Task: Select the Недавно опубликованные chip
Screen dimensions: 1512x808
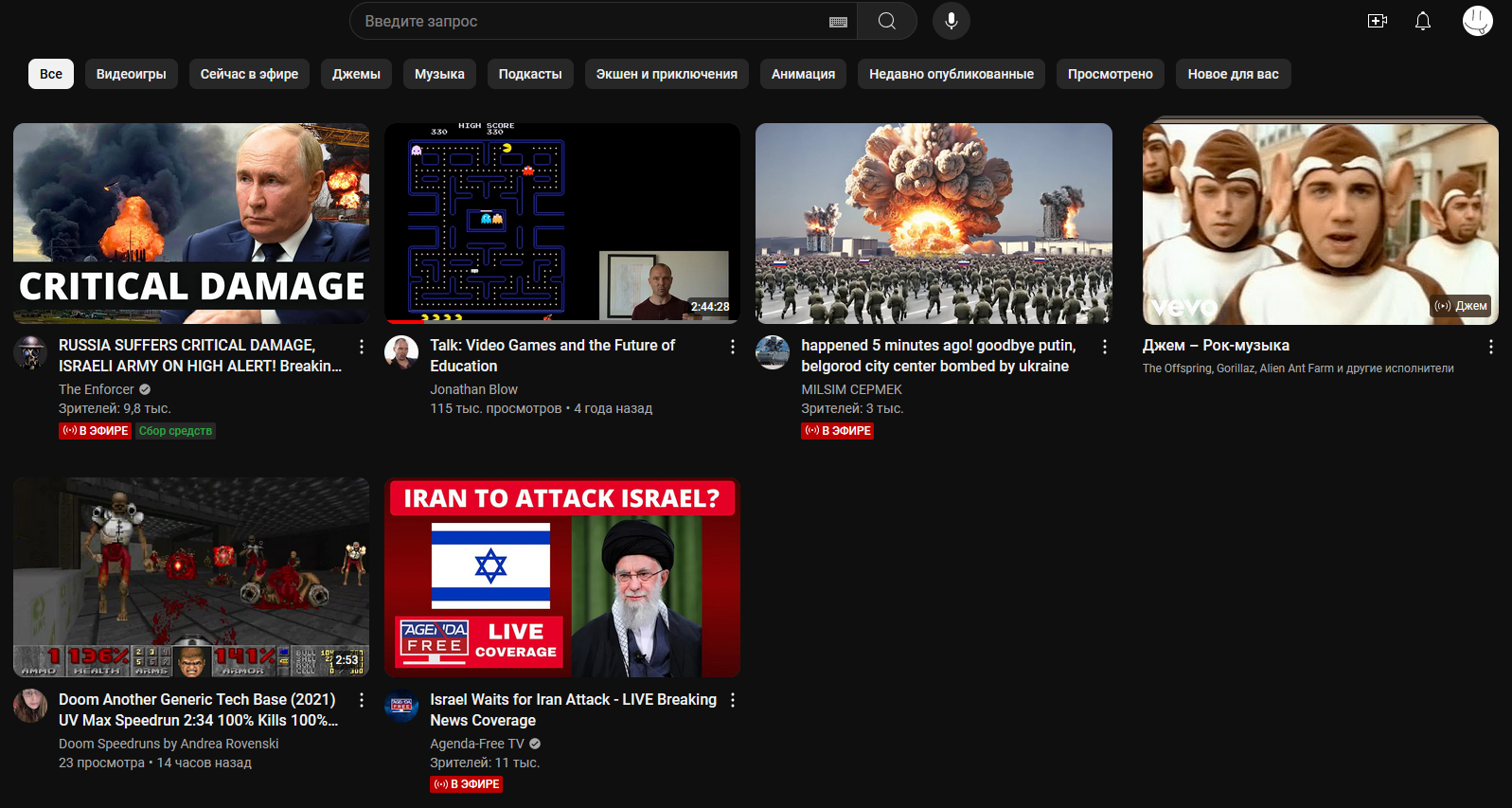Action: pyautogui.click(x=952, y=74)
